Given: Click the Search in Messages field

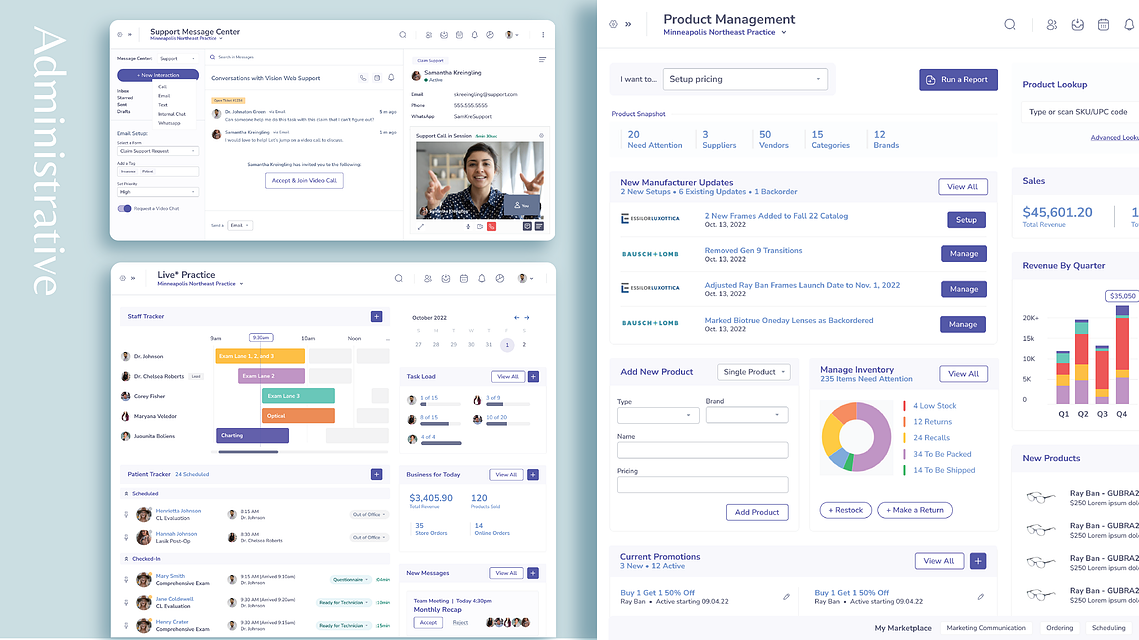Looking at the screenshot, I should [303, 57].
